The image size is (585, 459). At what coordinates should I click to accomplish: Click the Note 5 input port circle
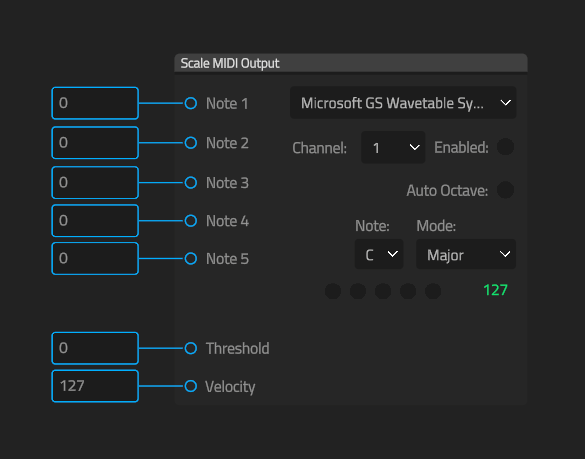191,259
